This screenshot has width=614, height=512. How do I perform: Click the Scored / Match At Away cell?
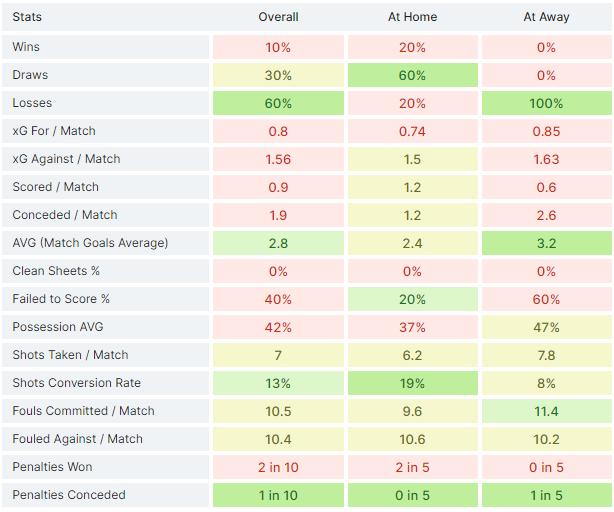(546, 187)
